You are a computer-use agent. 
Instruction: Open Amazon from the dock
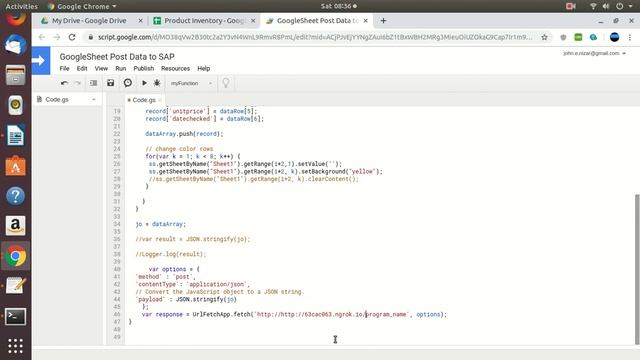coord(16,226)
